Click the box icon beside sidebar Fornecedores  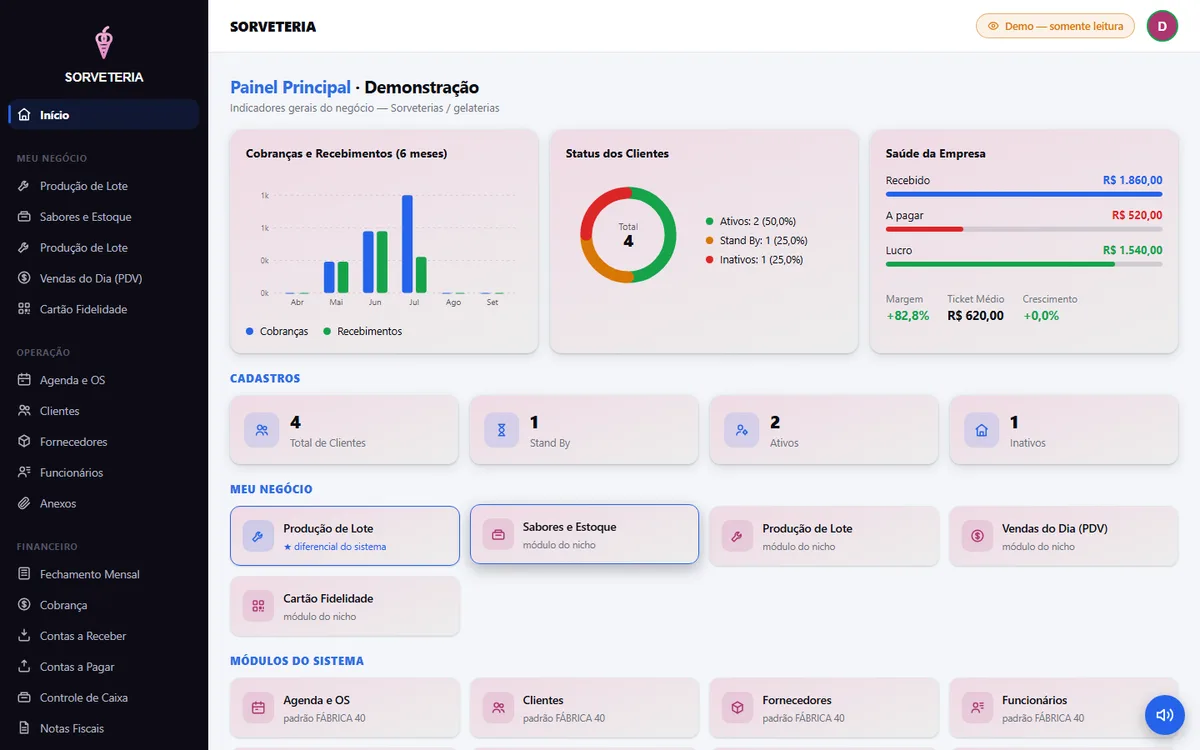coord(24,442)
